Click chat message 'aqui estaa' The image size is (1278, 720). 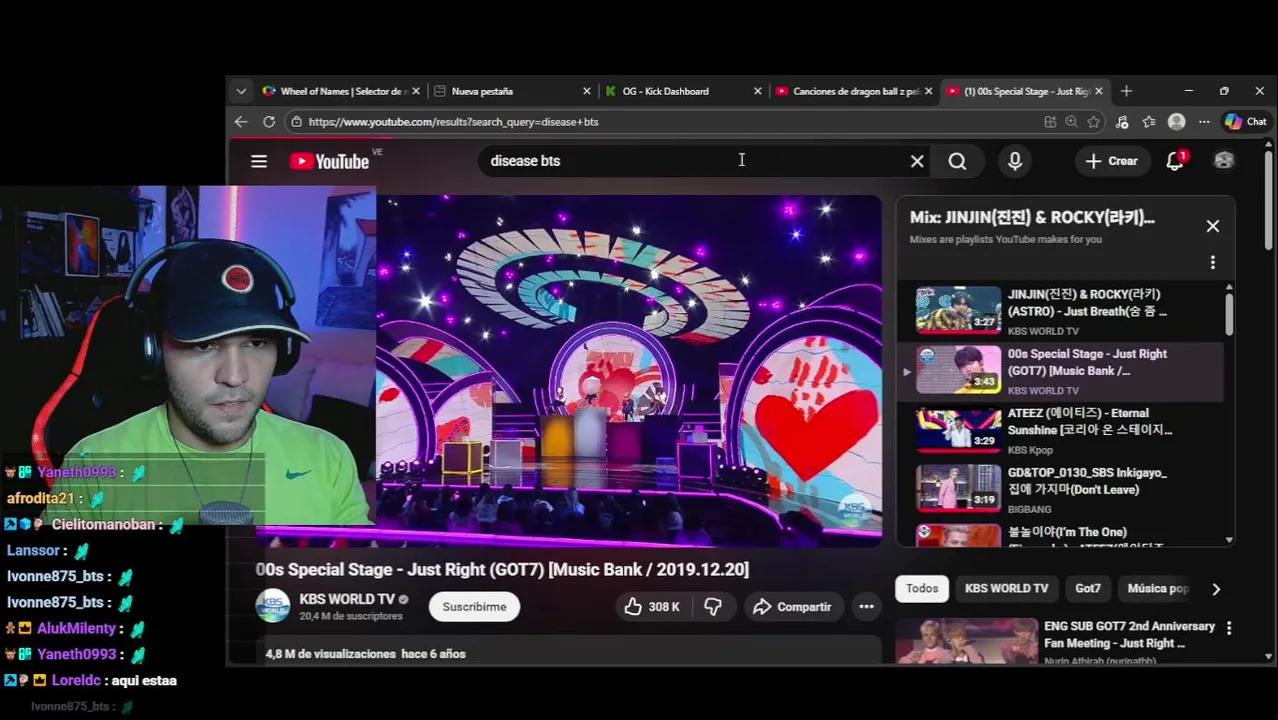coord(145,681)
